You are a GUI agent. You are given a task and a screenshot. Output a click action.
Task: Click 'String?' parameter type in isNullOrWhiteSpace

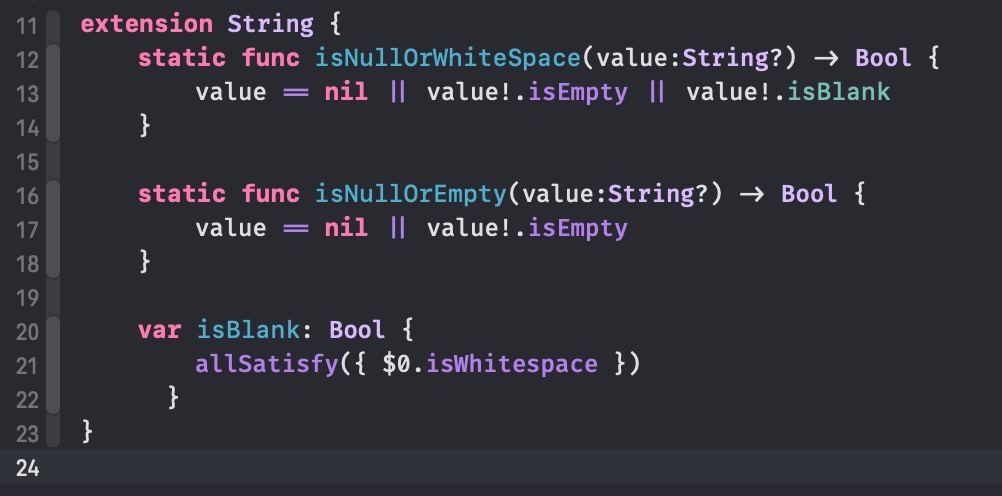click(x=732, y=58)
